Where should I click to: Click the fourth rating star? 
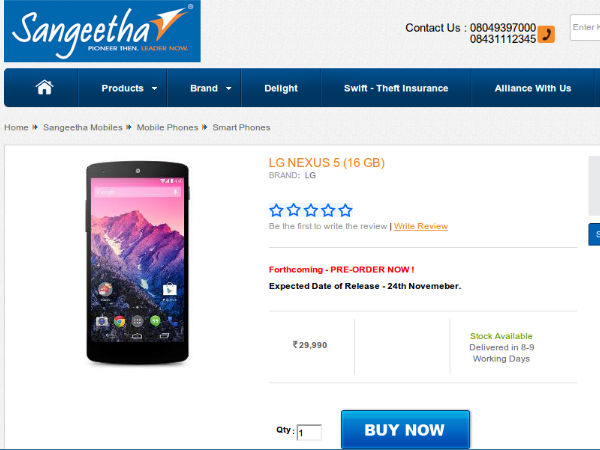click(x=328, y=210)
